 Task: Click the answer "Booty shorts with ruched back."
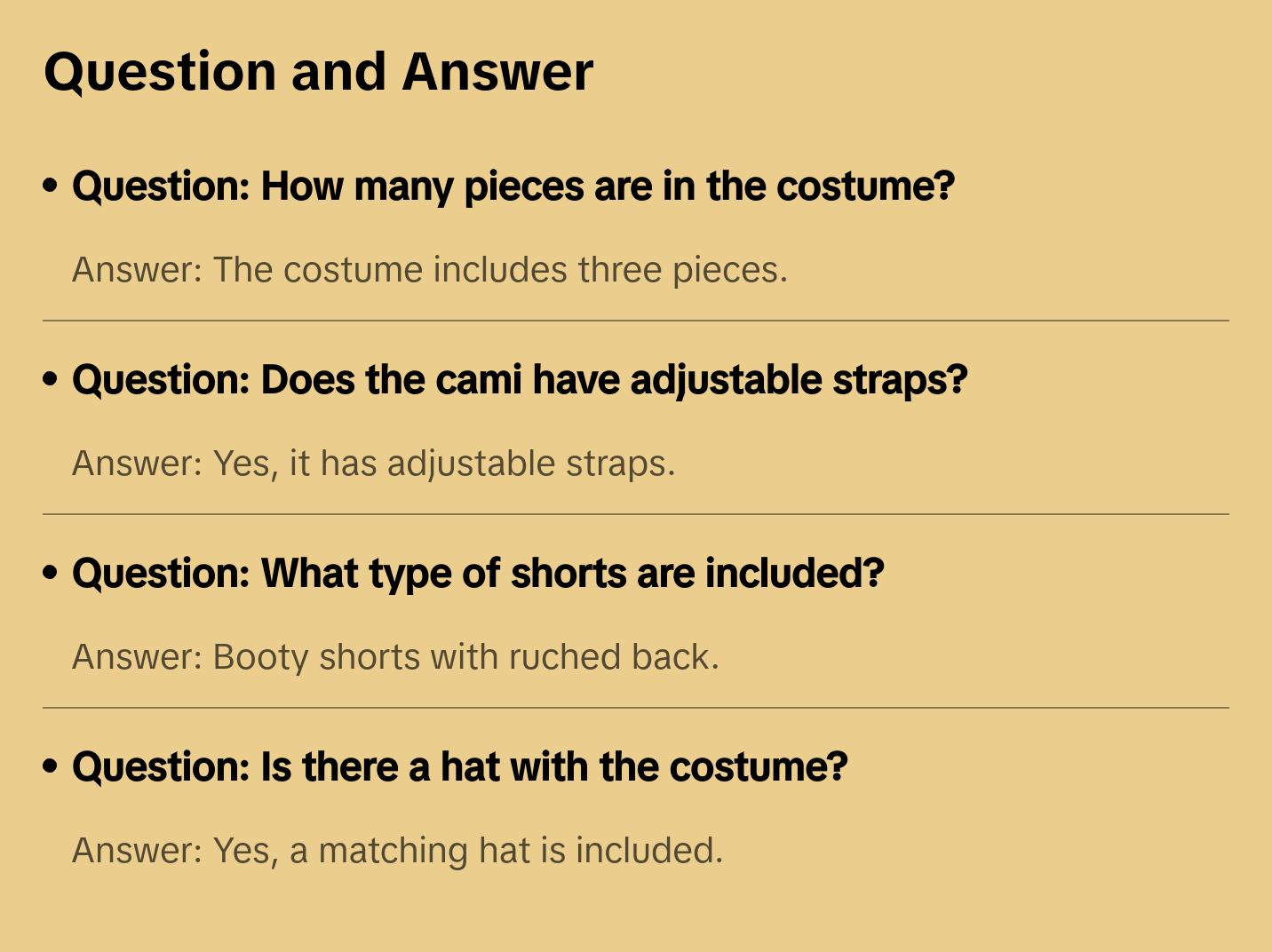[395, 657]
